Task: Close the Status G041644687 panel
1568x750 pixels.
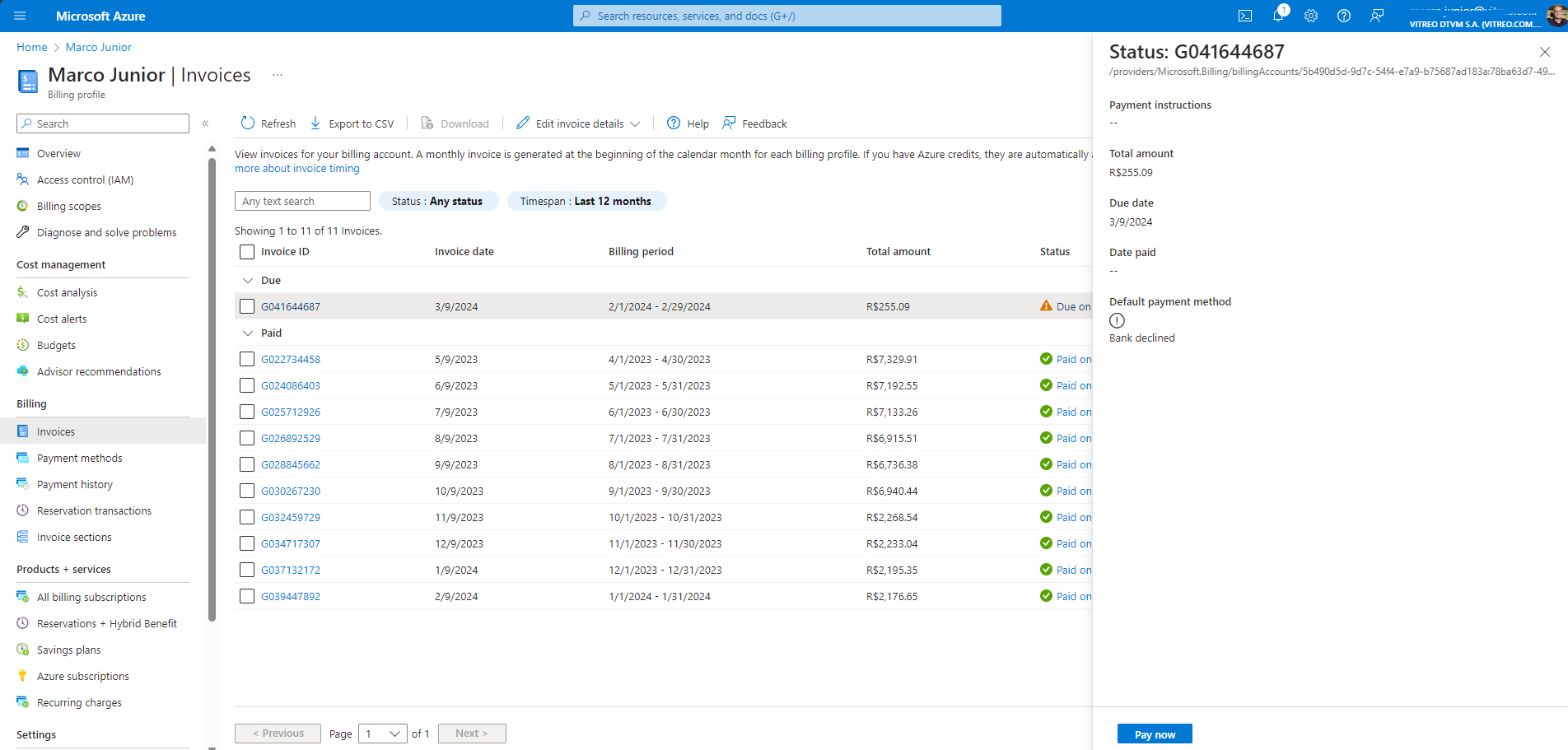Action: pyautogui.click(x=1545, y=52)
